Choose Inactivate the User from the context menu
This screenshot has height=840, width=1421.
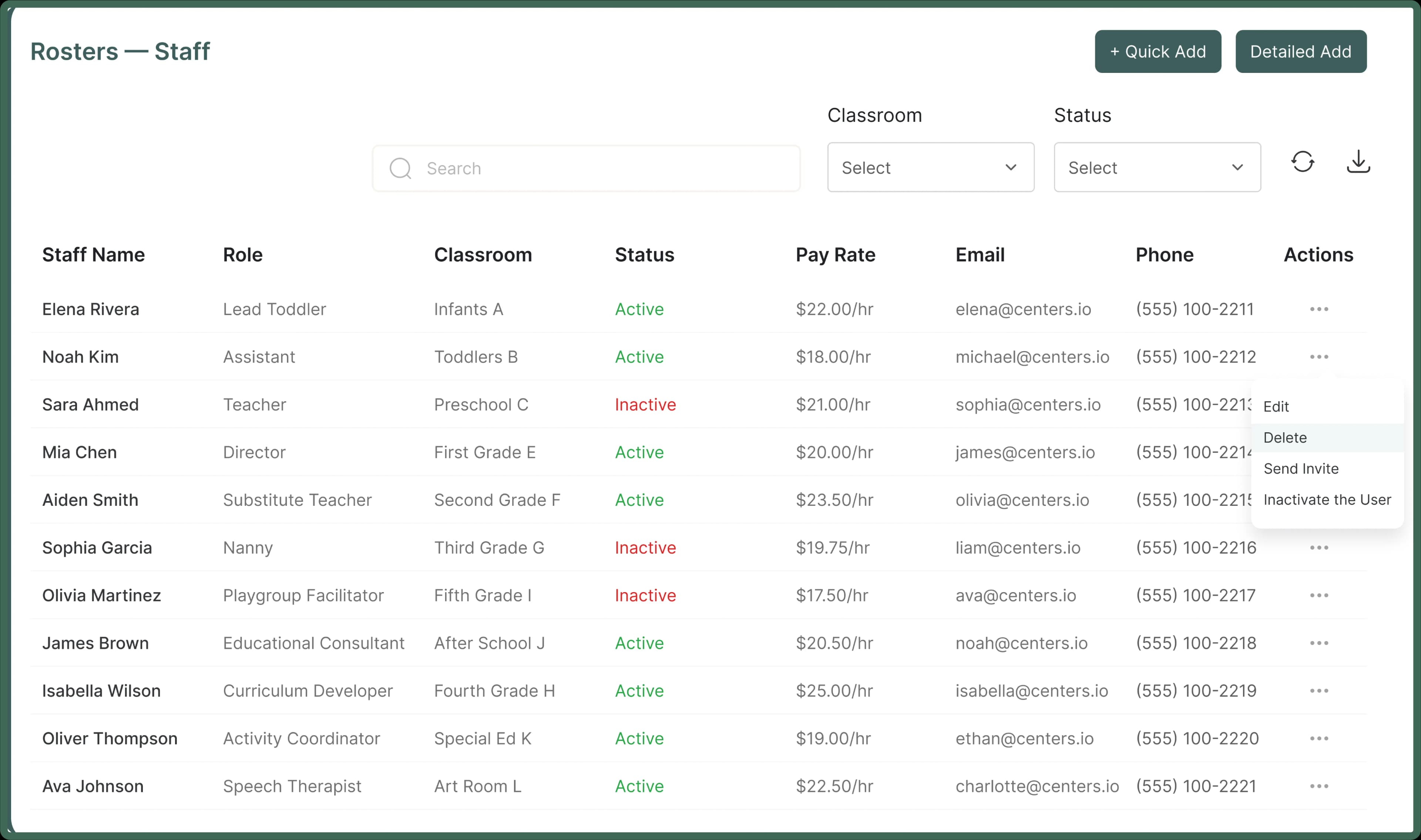[1327, 499]
